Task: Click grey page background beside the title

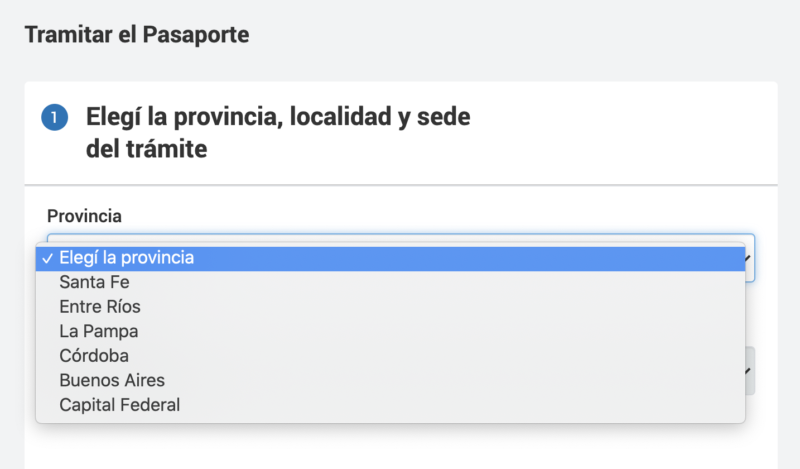Action: click(510, 36)
